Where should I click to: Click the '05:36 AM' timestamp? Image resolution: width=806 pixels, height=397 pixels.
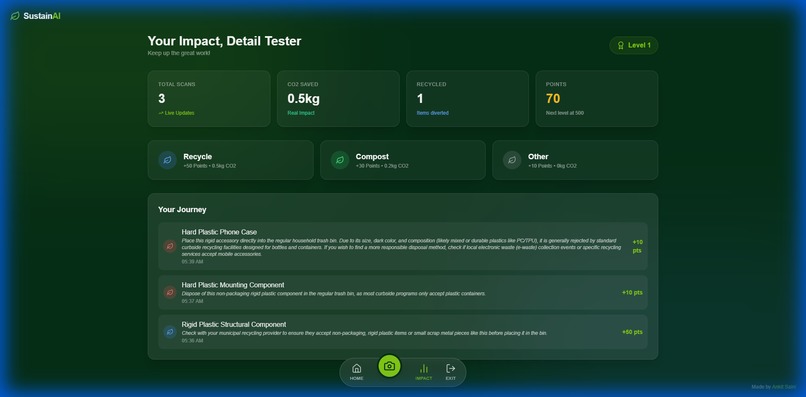point(192,340)
